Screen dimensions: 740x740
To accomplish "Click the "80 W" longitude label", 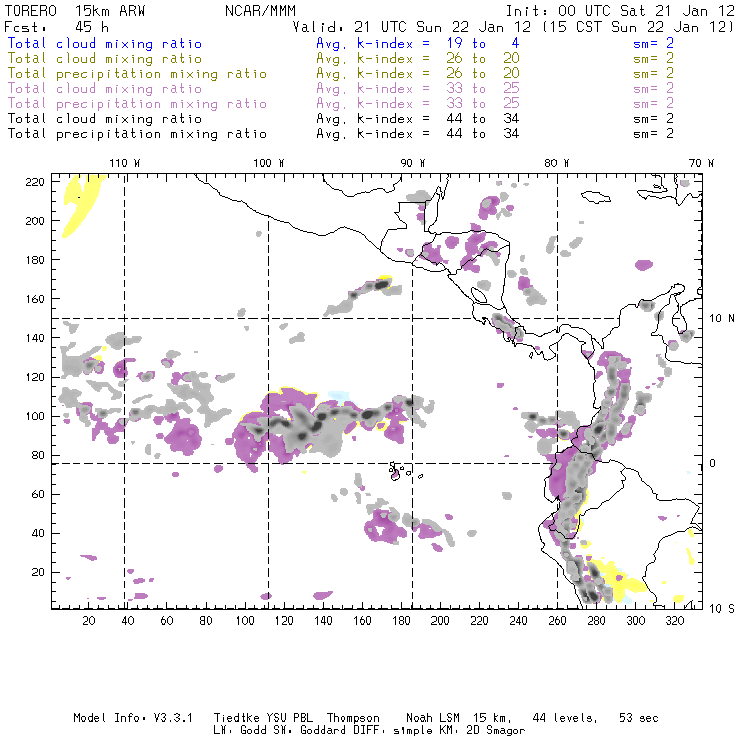I will (x=556, y=163).
